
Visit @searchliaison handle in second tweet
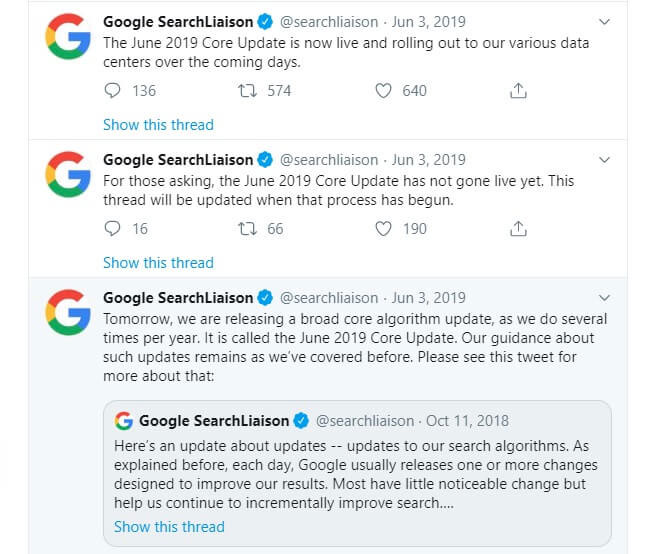point(329,160)
